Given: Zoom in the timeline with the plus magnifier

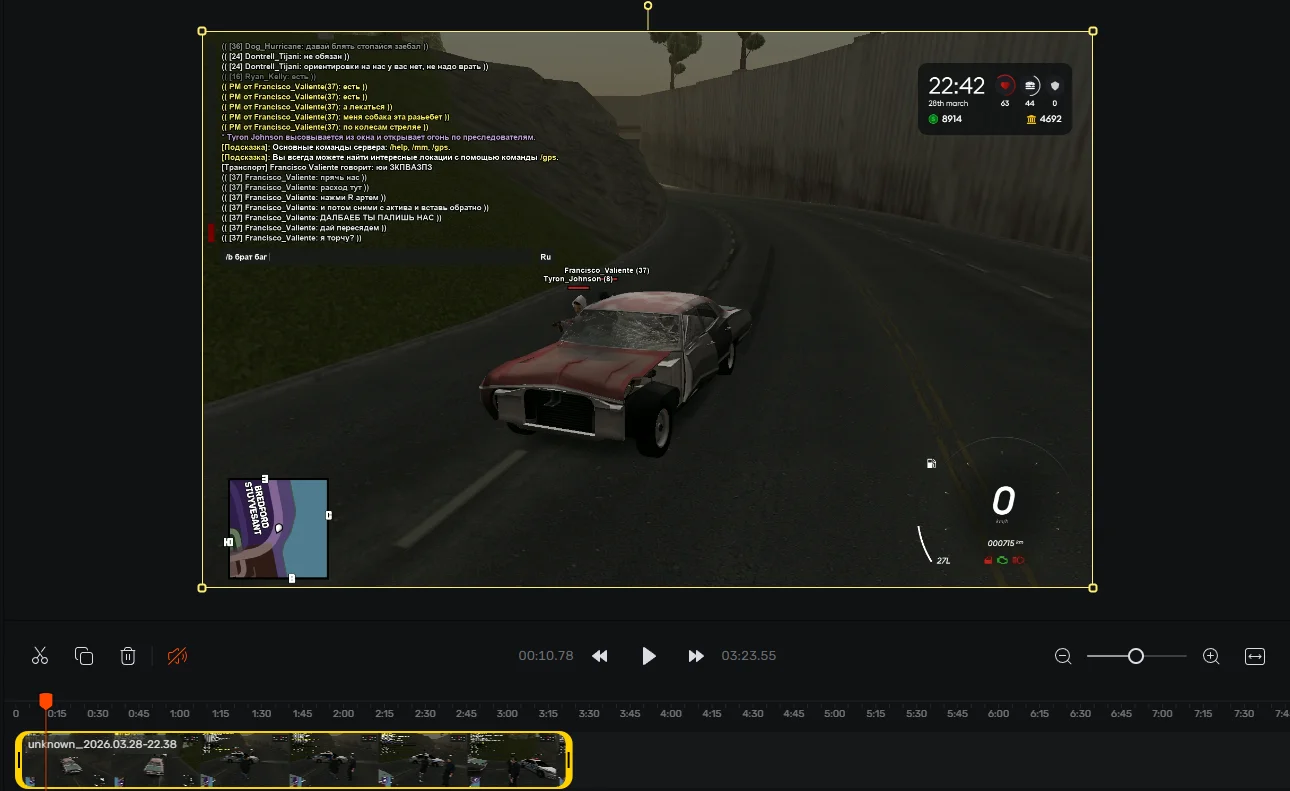Looking at the screenshot, I should click(x=1211, y=656).
